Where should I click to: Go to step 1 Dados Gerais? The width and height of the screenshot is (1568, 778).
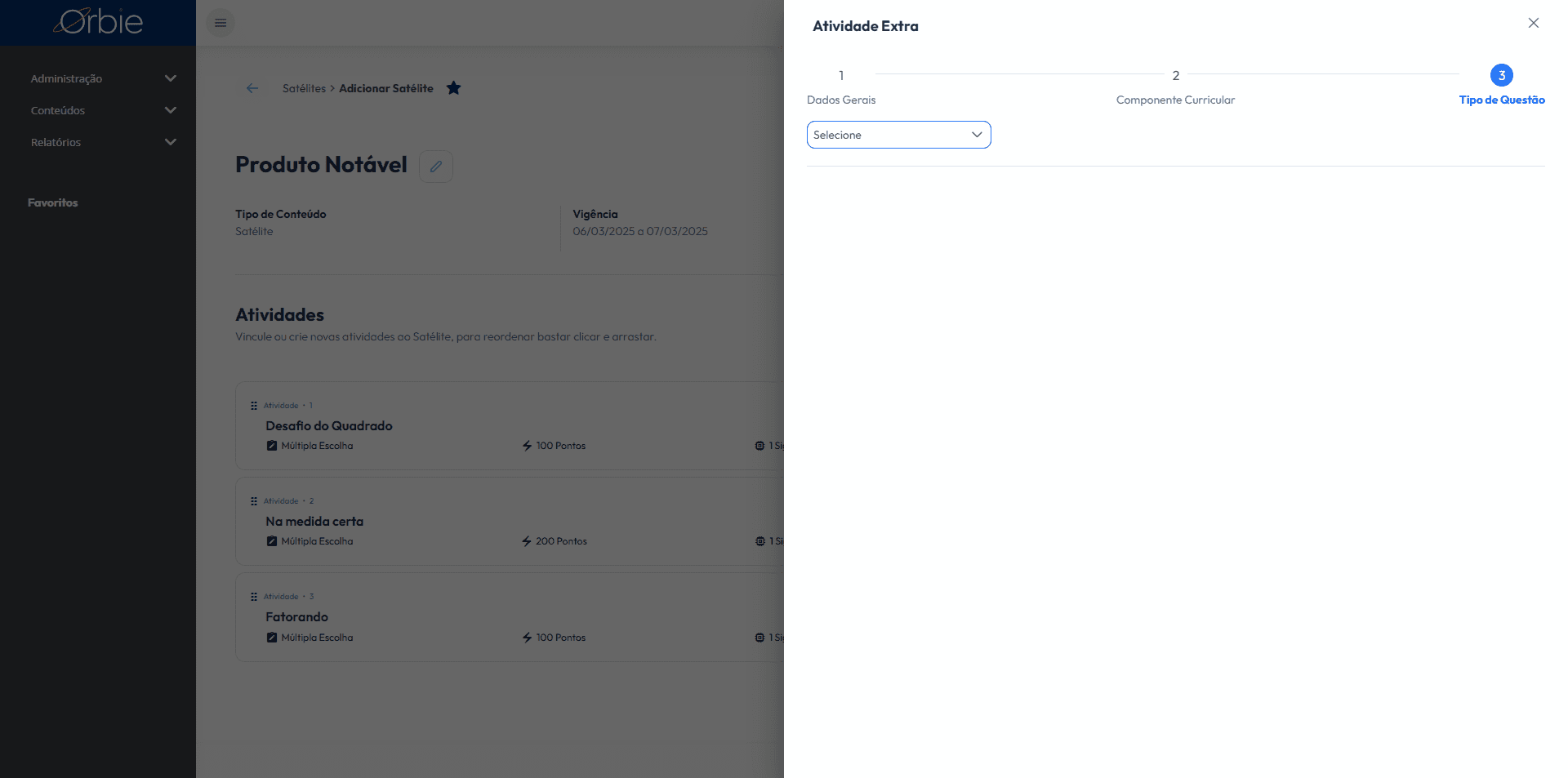click(841, 87)
